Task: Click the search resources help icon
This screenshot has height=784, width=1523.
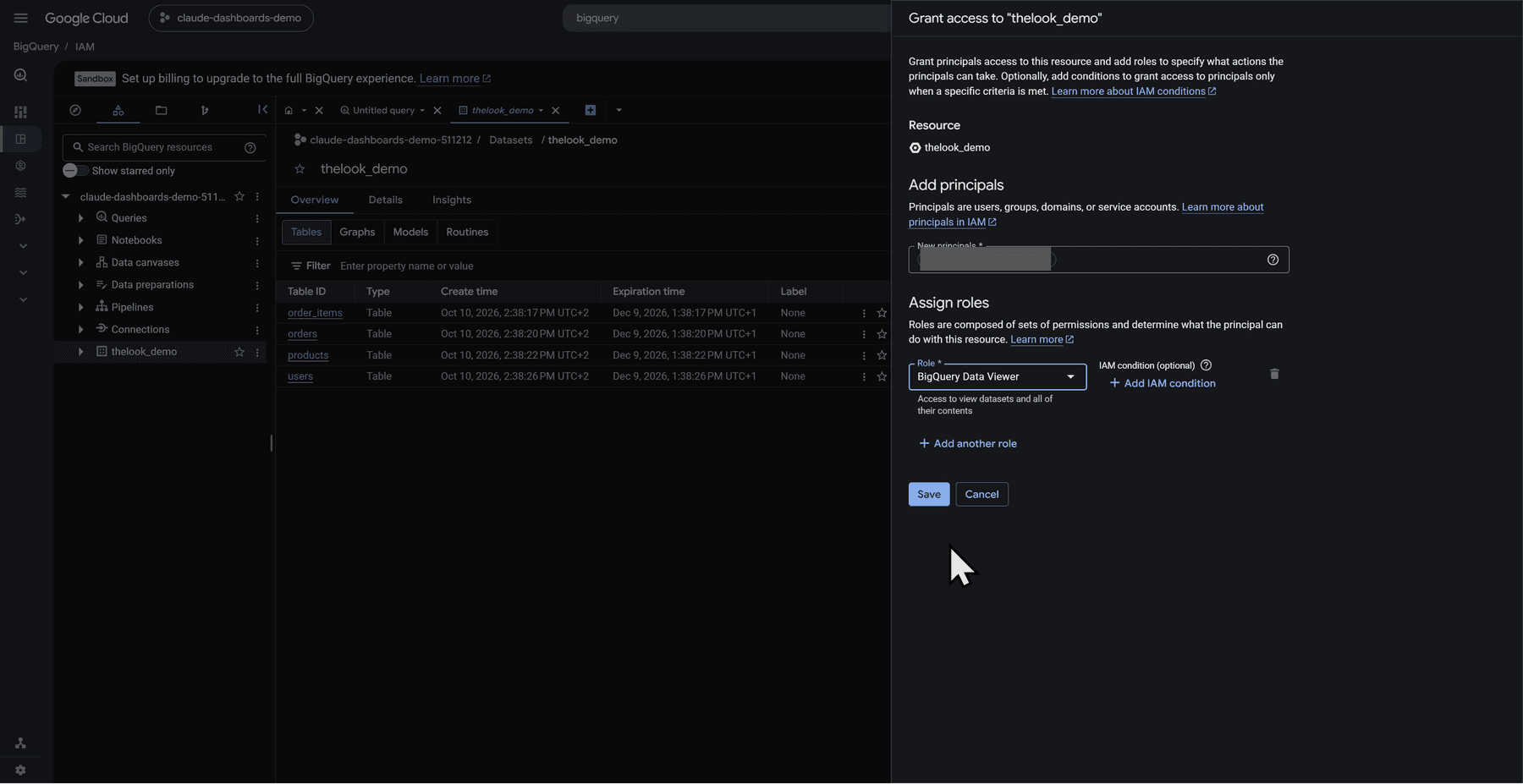Action: (x=250, y=147)
